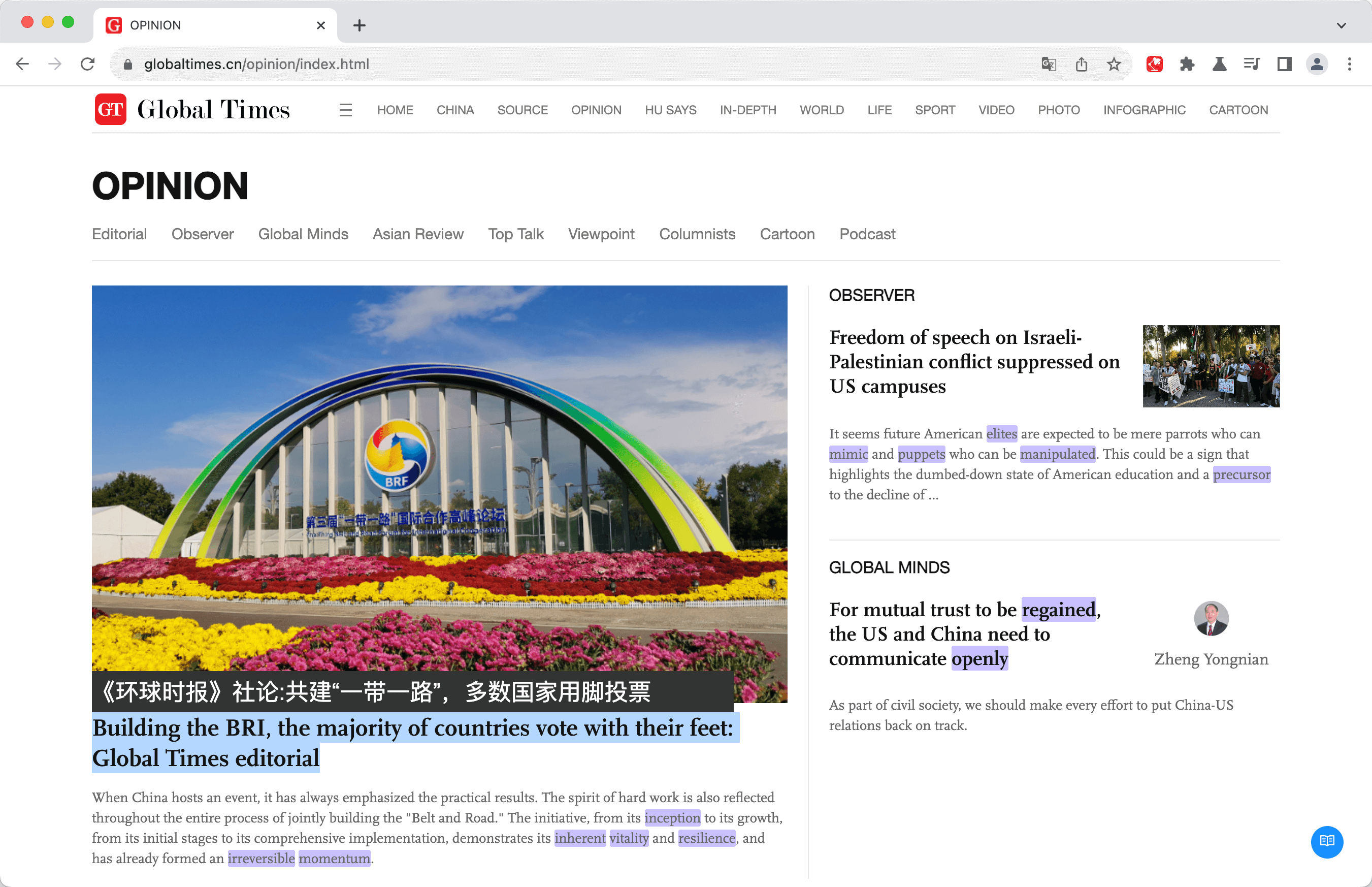Viewport: 1372px width, 887px height.
Task: Click the Google Translate icon in address bar
Action: 1049,64
